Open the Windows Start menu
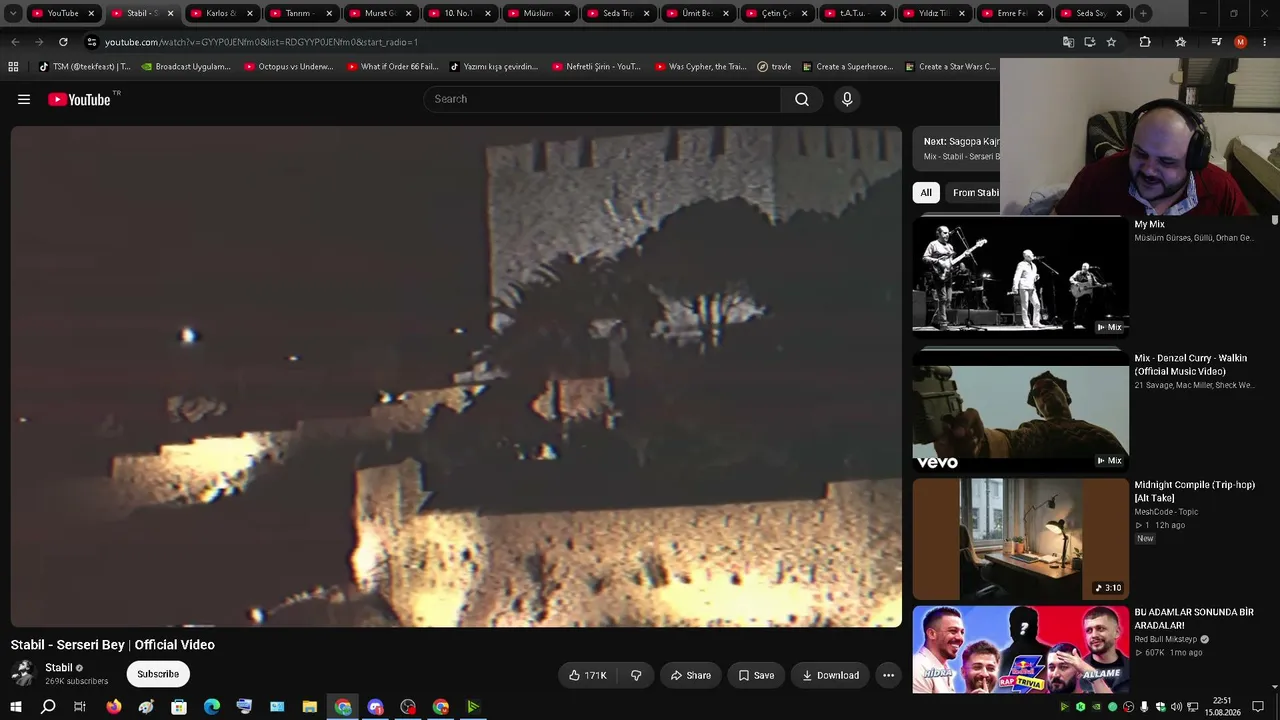 click(x=16, y=707)
